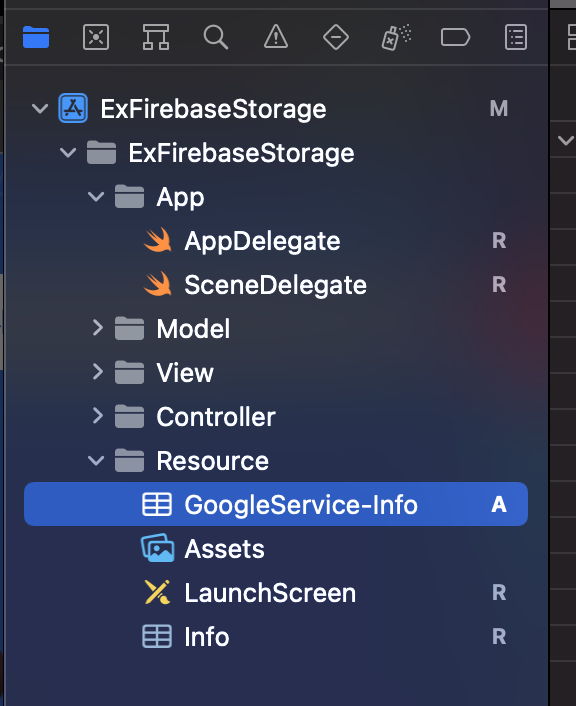
Task: Select the Model group label
Action: 193,329
